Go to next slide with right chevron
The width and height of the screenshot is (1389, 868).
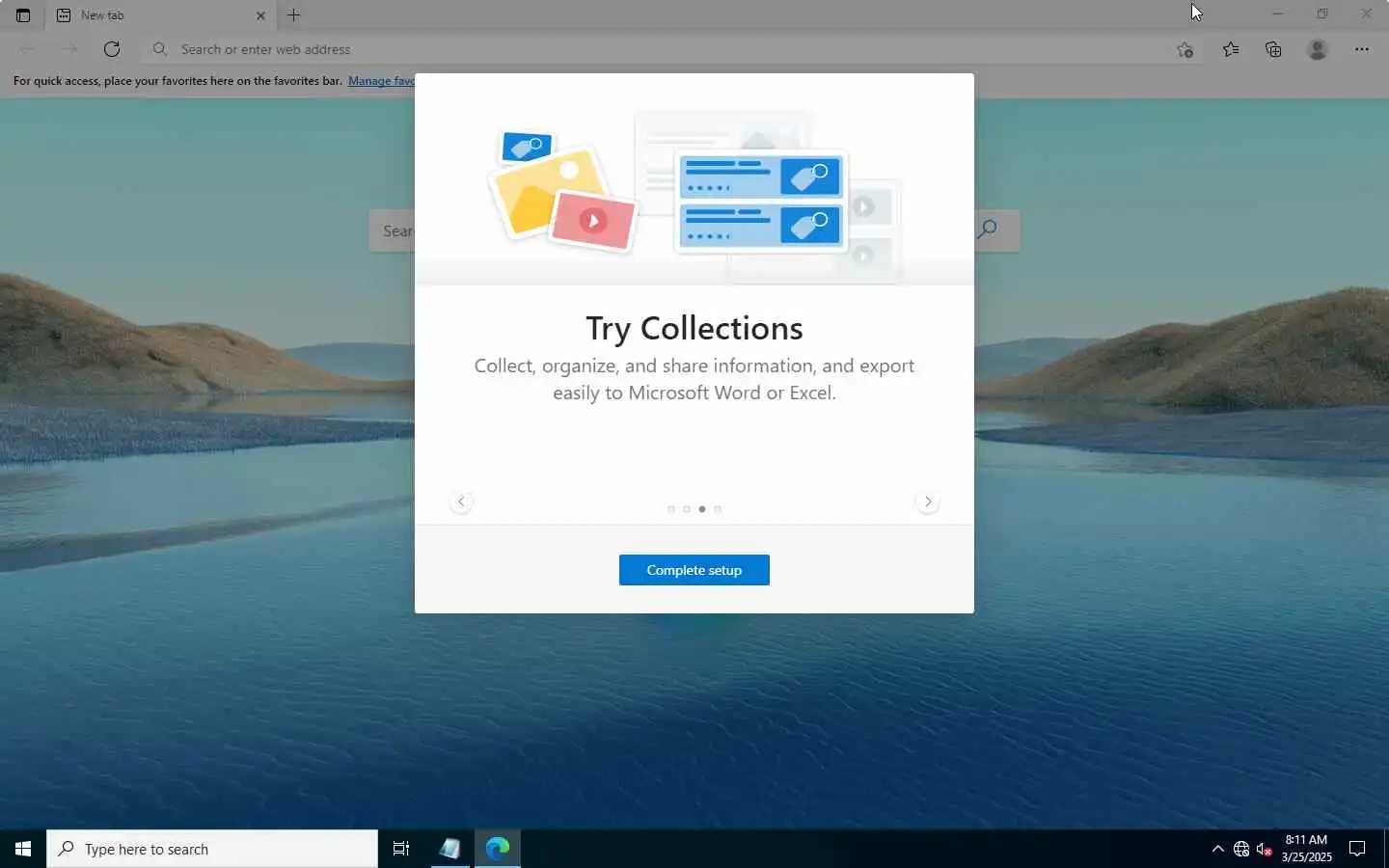pyautogui.click(x=928, y=502)
